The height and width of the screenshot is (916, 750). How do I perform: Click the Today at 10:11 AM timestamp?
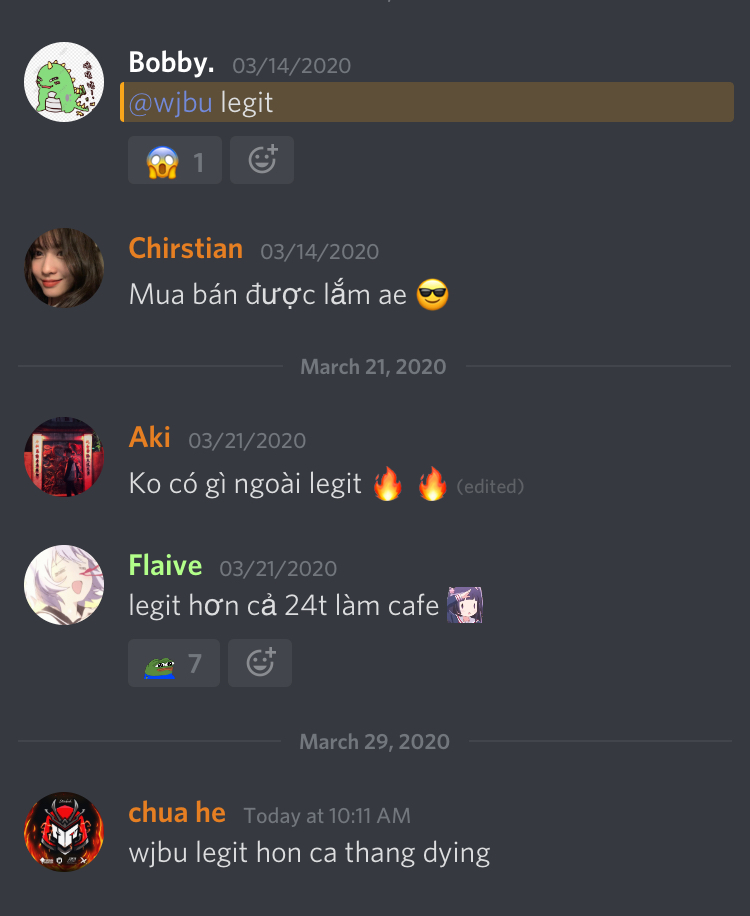327,816
